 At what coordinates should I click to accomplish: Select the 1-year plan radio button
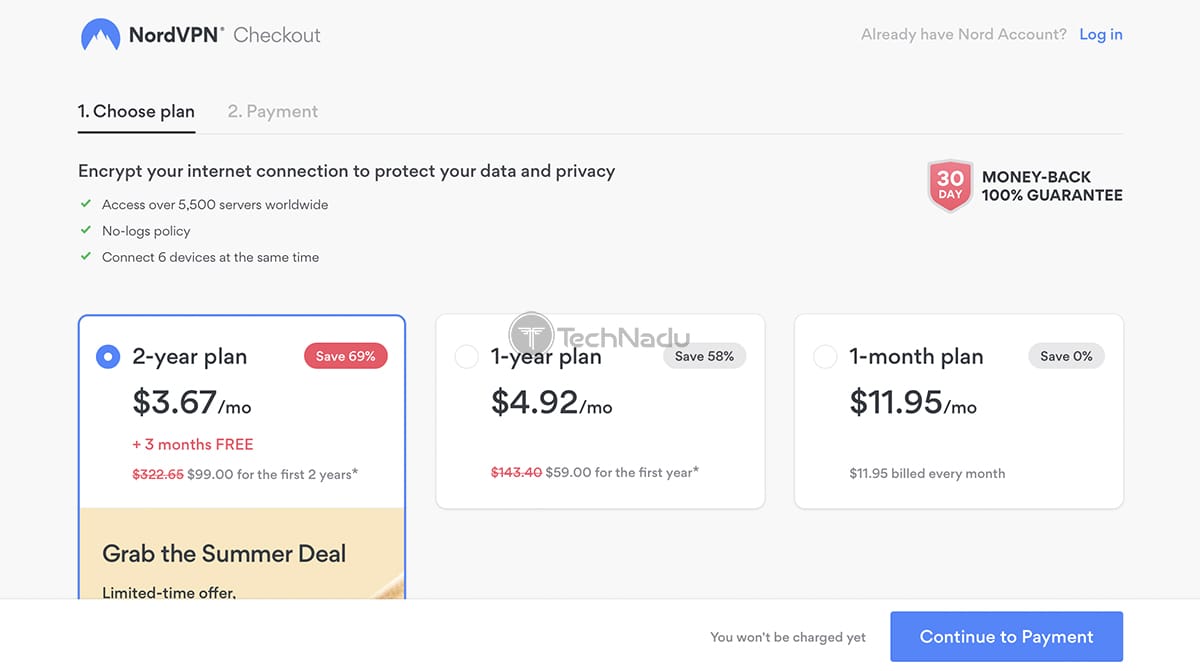click(466, 357)
